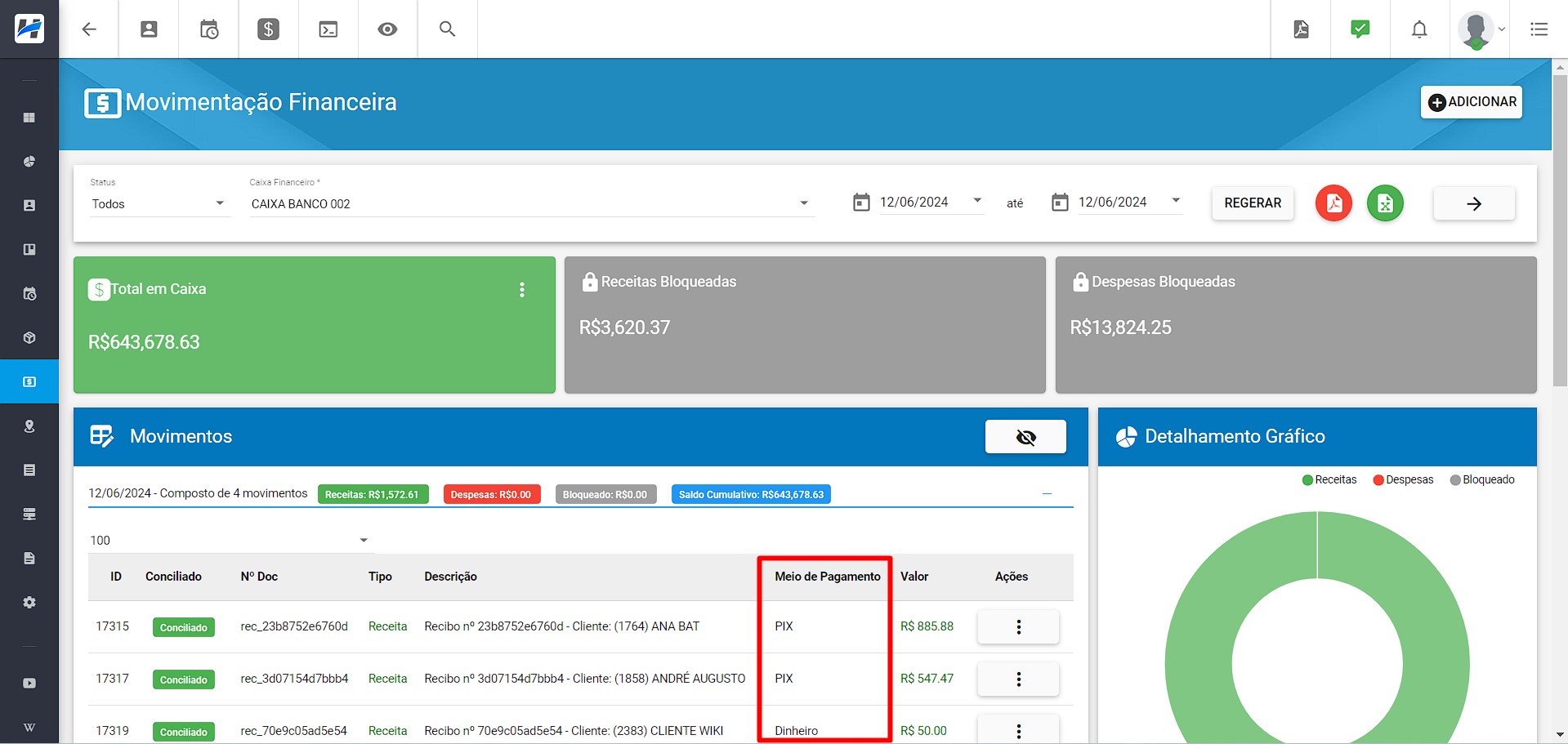Select the highlighted financial icon in sidebar
Screen dimensions: 1568x744
(29, 381)
